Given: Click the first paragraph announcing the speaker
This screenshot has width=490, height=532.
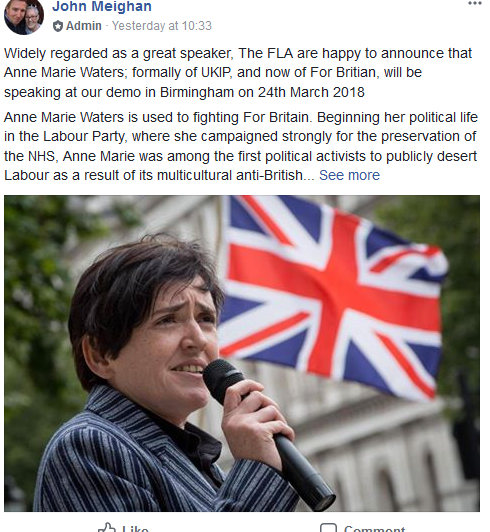Looking at the screenshot, I should tap(238, 73).
